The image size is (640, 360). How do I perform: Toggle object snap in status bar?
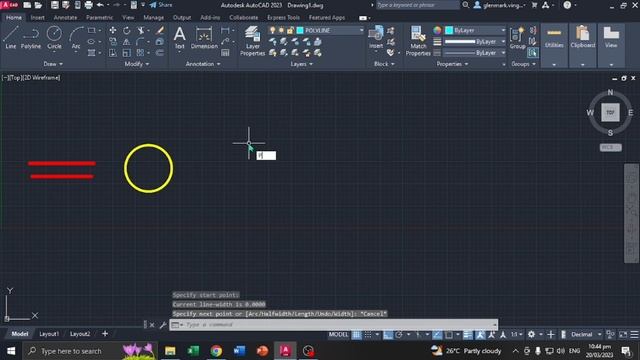(449, 335)
